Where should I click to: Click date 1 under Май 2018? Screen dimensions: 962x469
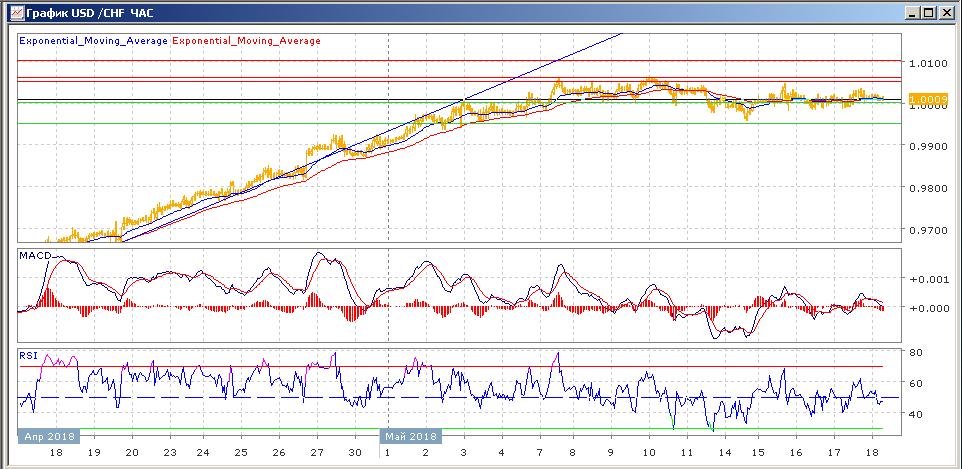coord(388,452)
